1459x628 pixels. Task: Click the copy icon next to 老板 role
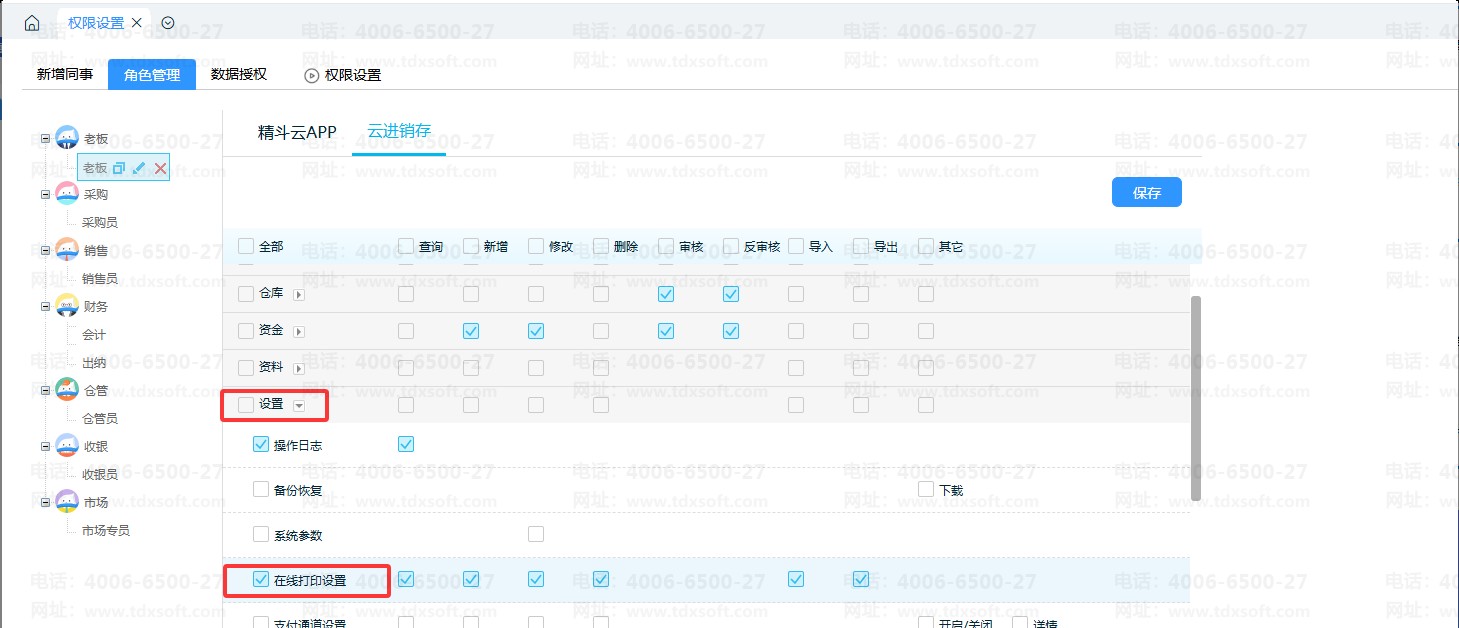pos(119,168)
